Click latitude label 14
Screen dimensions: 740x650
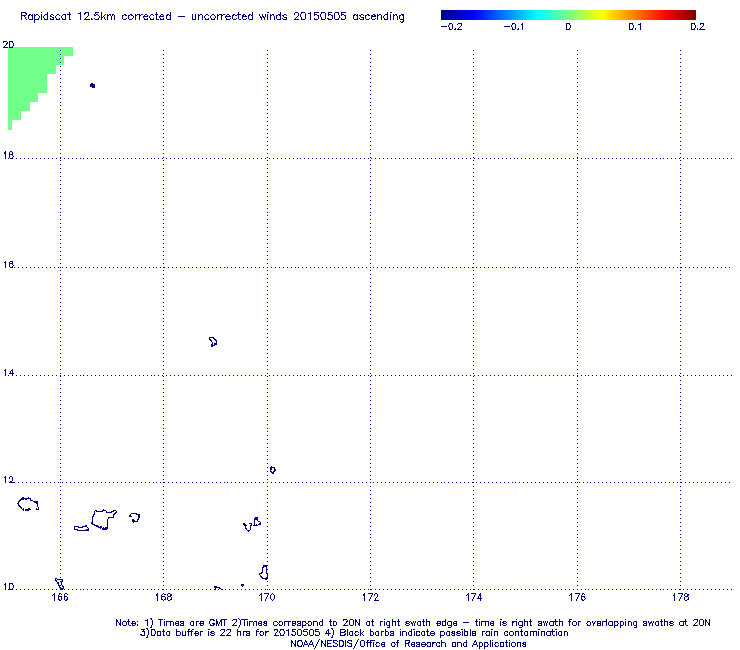pyautogui.click(x=8, y=373)
